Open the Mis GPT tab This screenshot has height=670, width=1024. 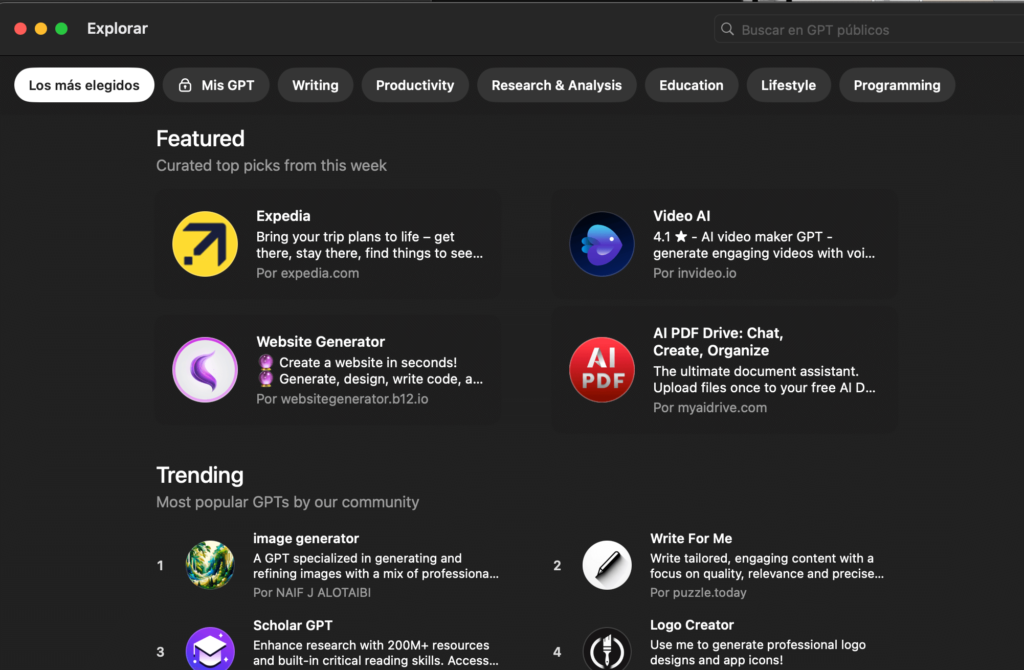tap(216, 85)
